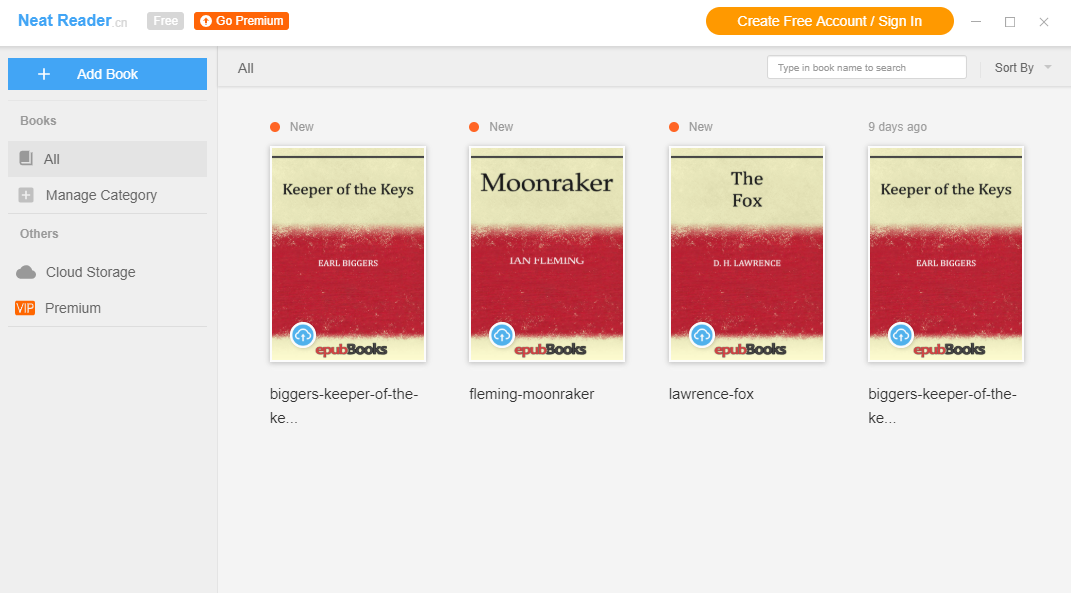Image resolution: width=1071 pixels, height=593 pixels.
Task: Click the cloud icon on the first Keeper of the Keys
Action: [x=303, y=335]
